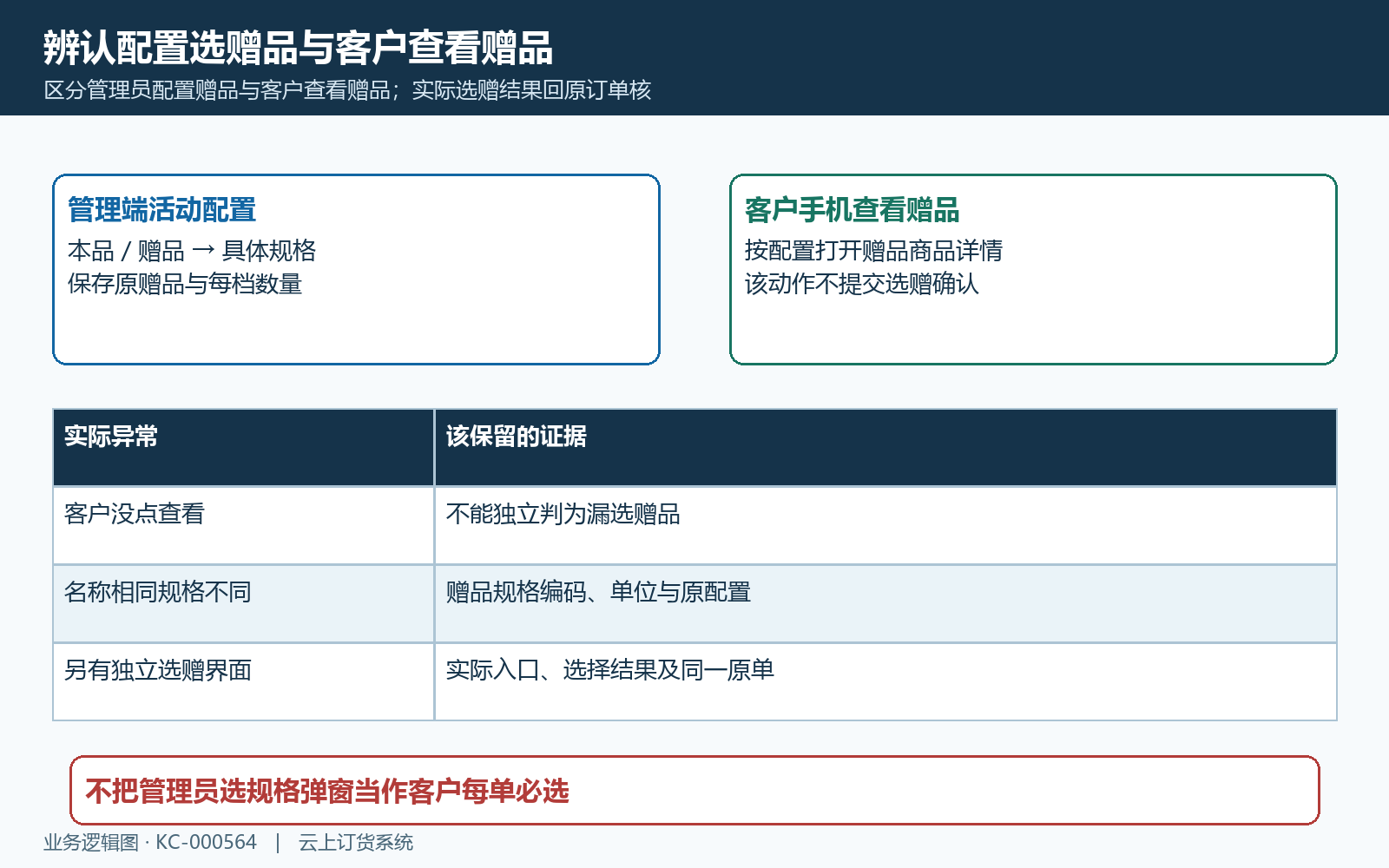Click the cell 赠品规格编码、单位与原配置

point(885,603)
